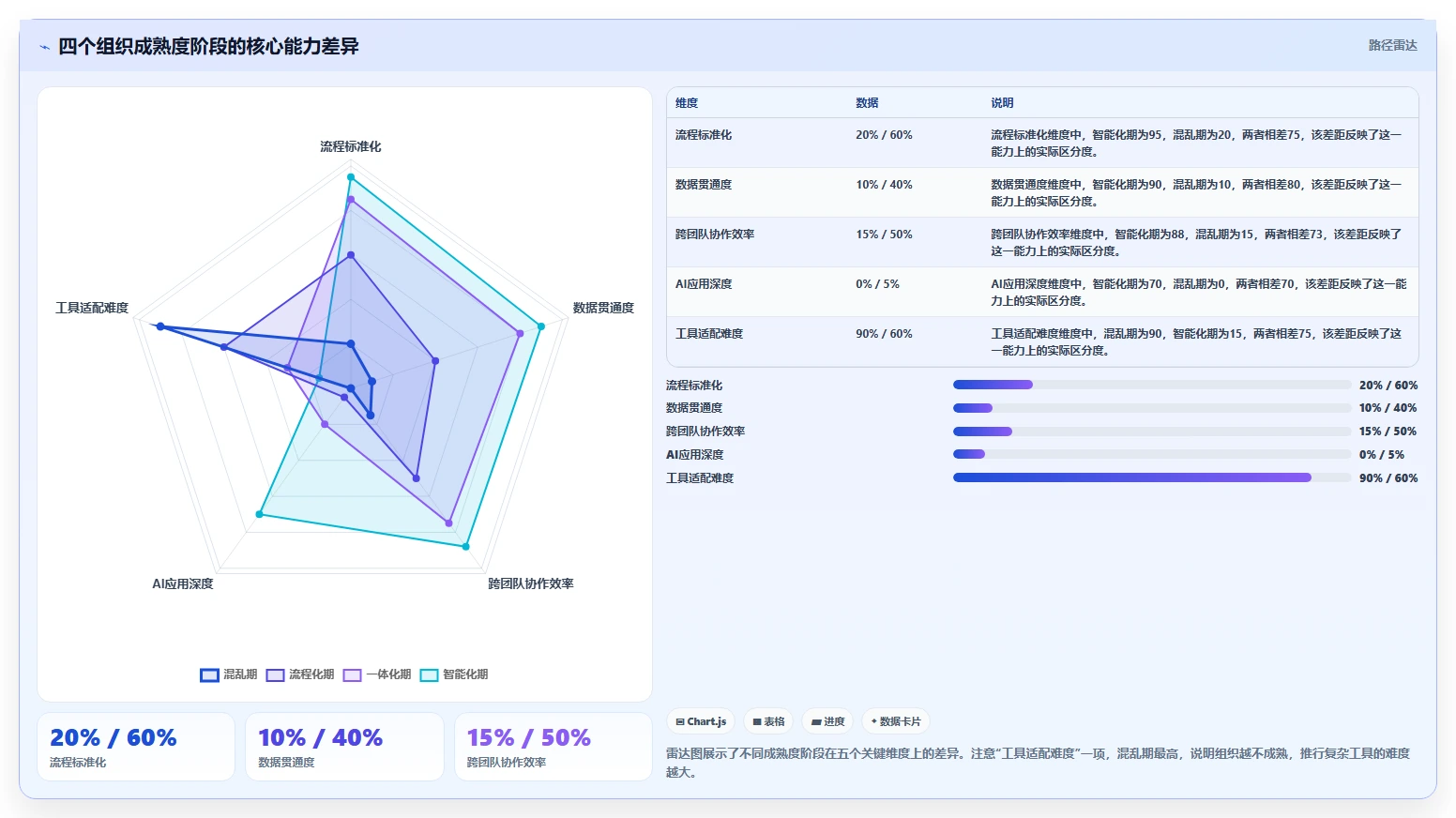
Task: Open the 20% / 60% 流程标准化 KPI card
Action: (x=136, y=747)
